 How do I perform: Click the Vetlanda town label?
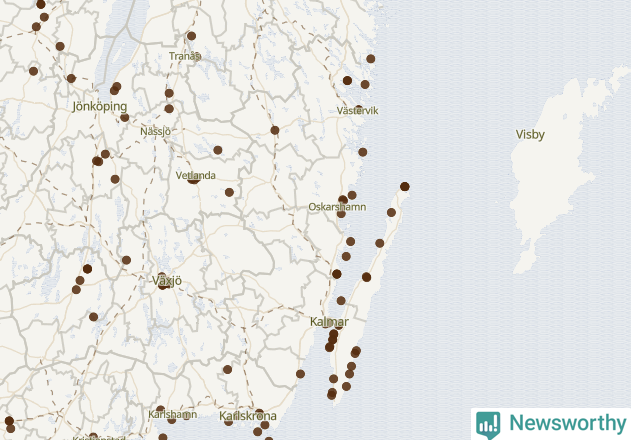196,175
